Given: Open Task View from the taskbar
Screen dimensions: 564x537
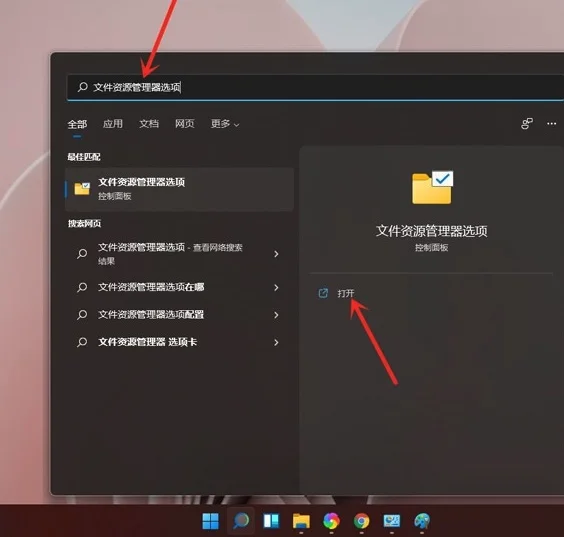Looking at the screenshot, I should click(x=271, y=521).
